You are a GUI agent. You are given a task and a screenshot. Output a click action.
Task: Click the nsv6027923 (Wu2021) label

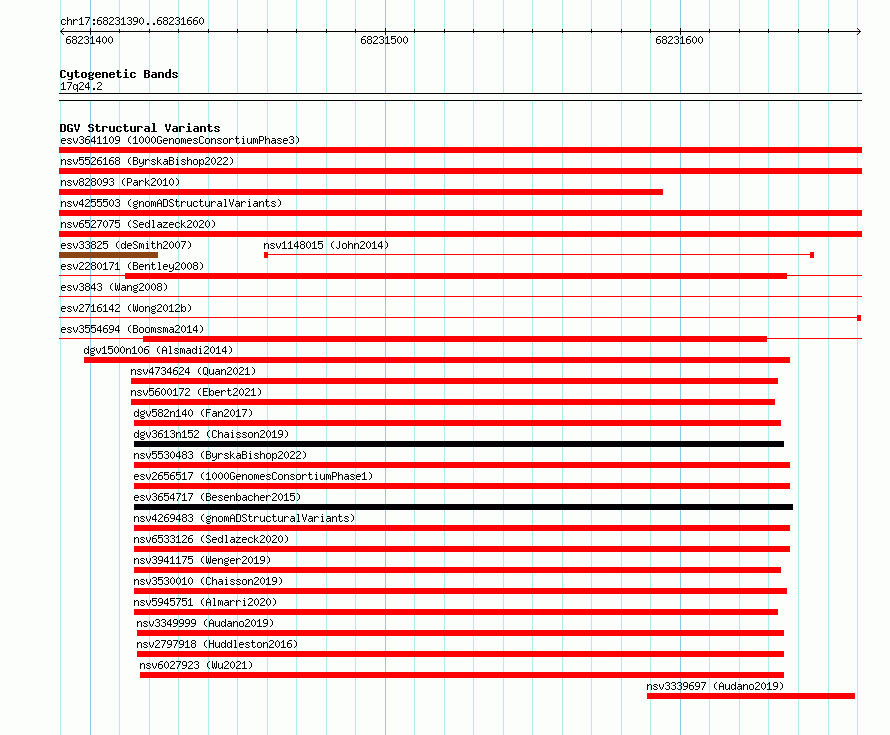pyautogui.click(x=196, y=665)
